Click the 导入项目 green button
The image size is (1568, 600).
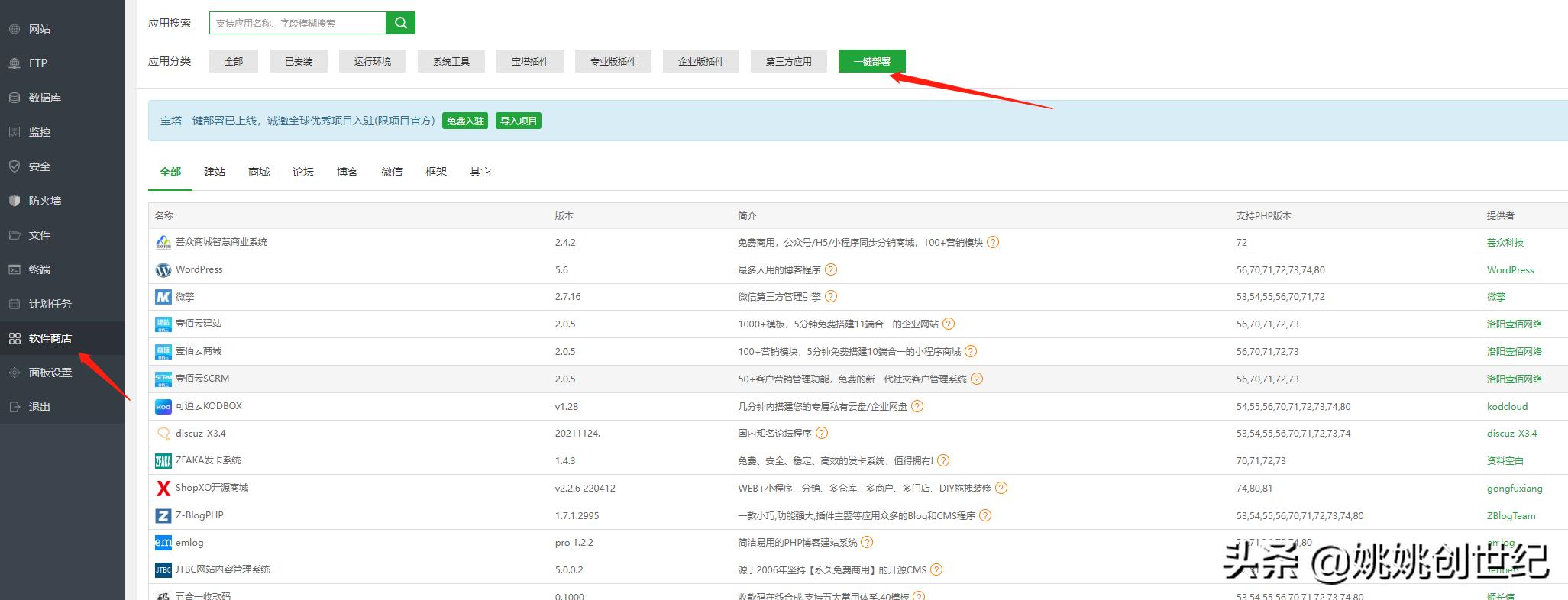click(x=519, y=121)
